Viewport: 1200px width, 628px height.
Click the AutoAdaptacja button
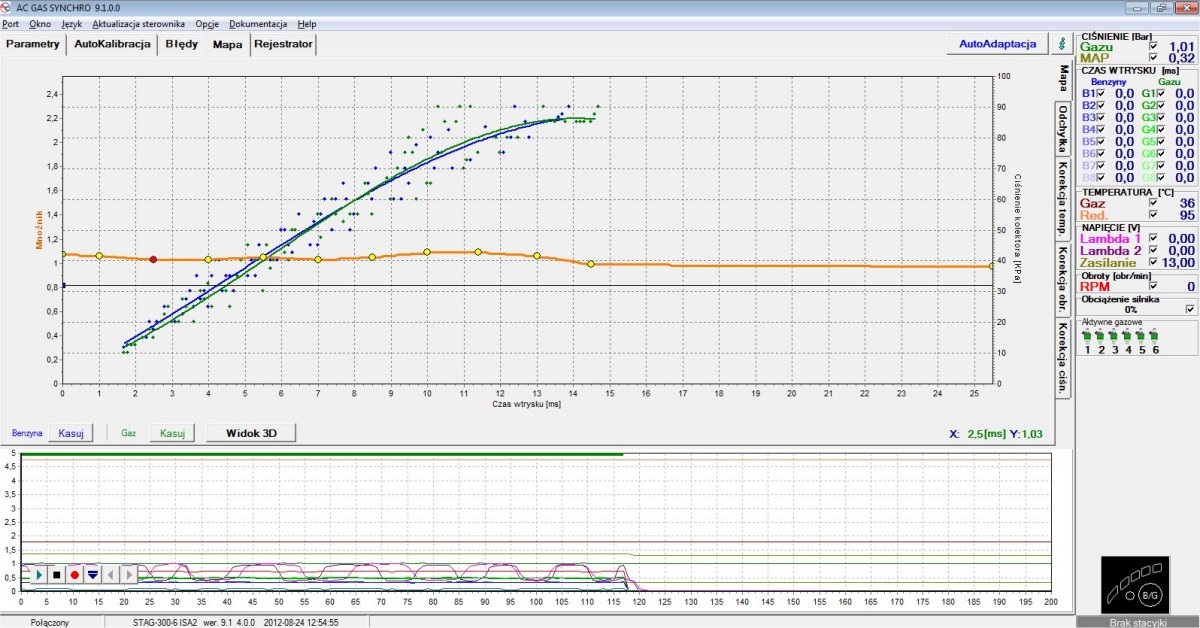pyautogui.click(x=997, y=44)
